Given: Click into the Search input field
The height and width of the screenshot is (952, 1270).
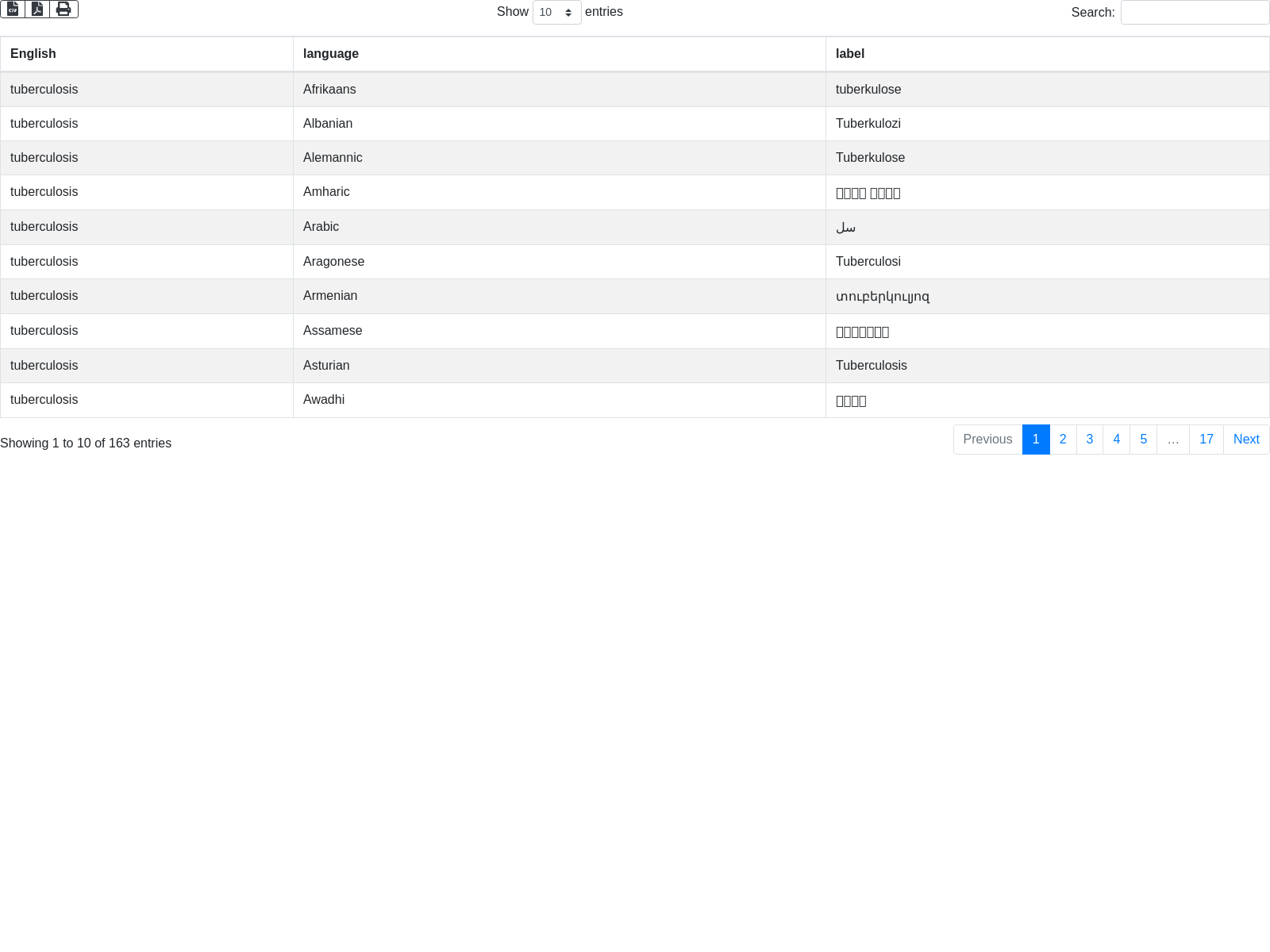Looking at the screenshot, I should pyautogui.click(x=1195, y=13).
